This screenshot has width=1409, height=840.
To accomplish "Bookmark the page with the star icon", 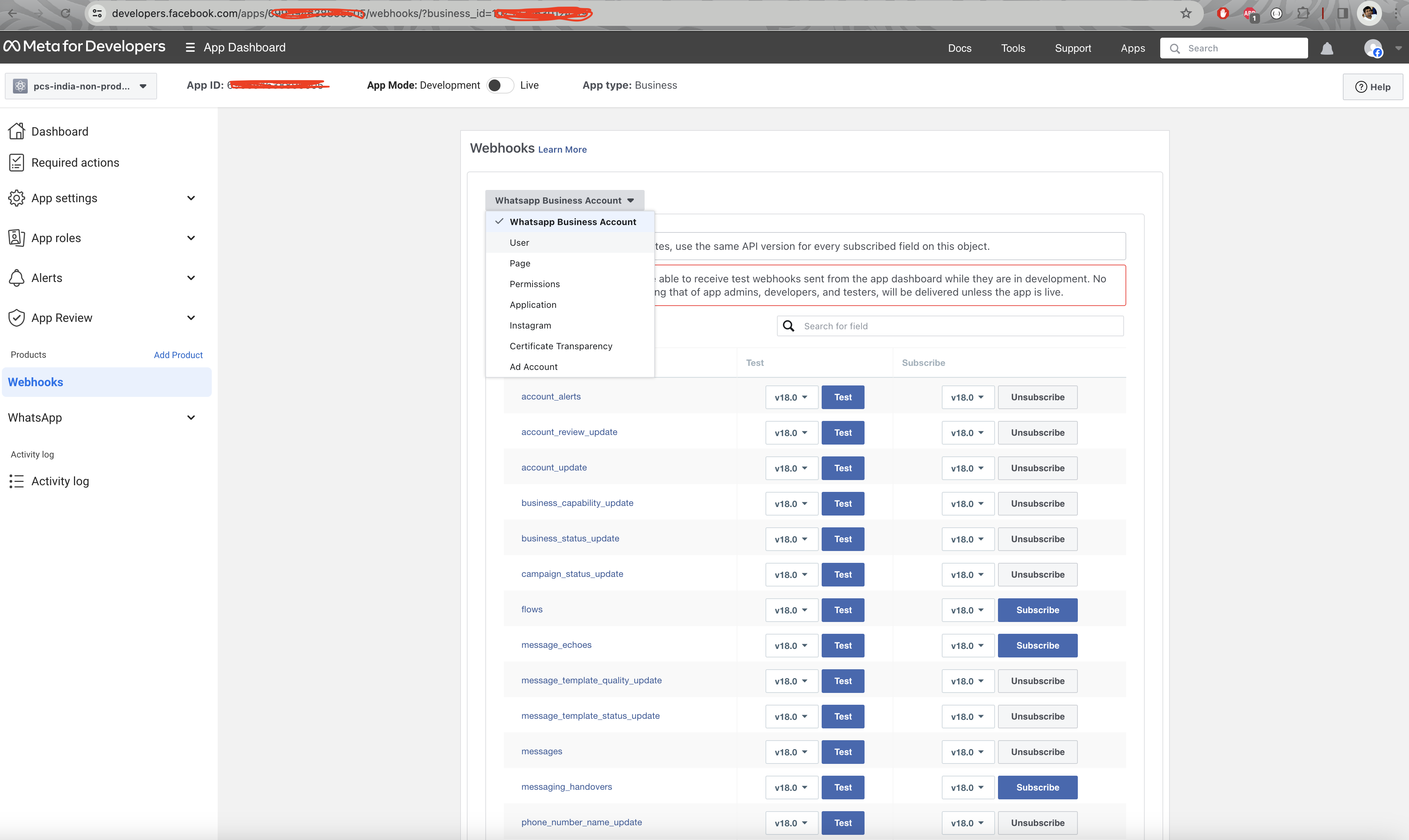I will coord(1186,13).
